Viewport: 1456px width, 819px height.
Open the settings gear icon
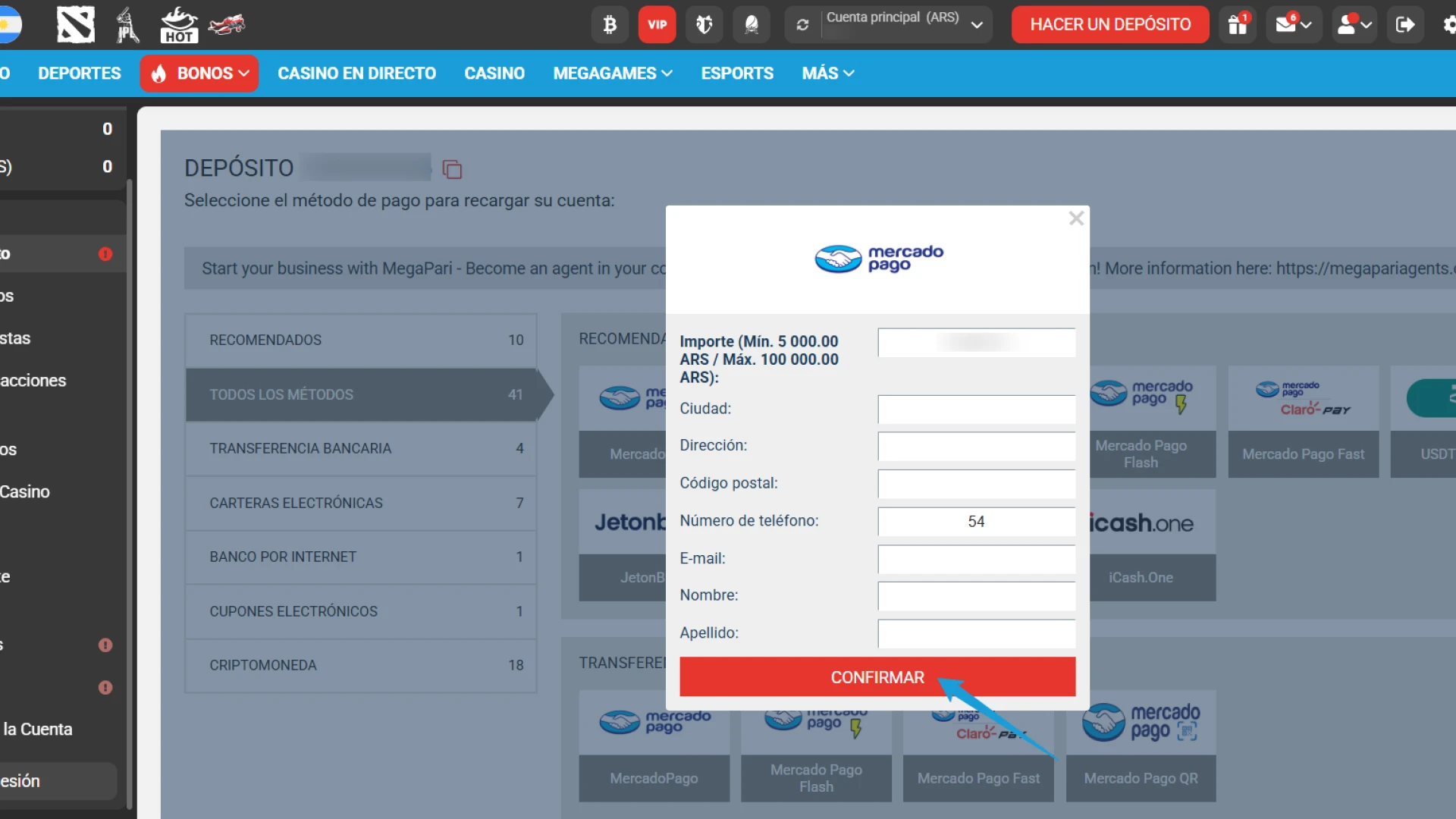tap(1448, 24)
